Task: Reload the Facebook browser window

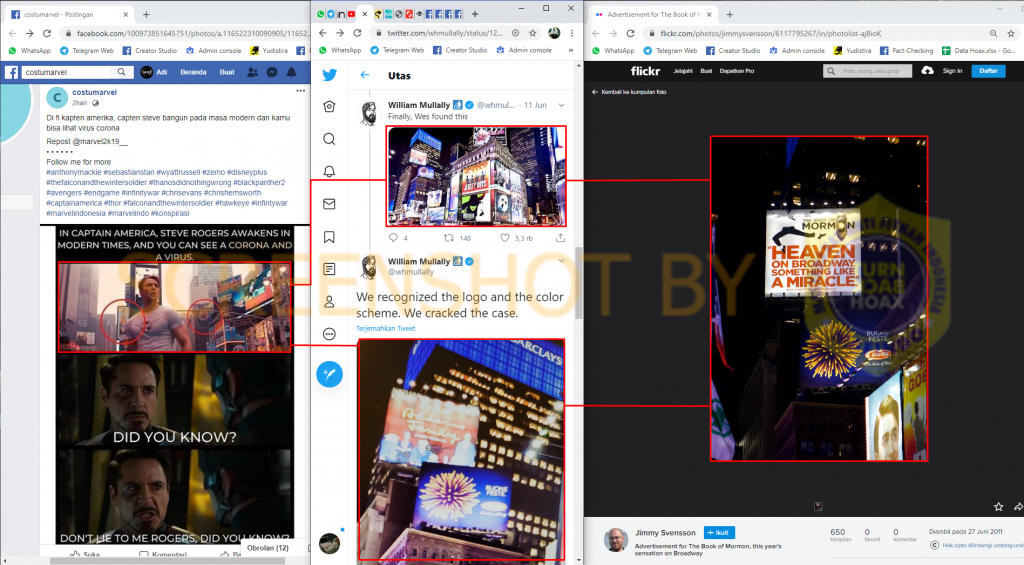Action: [47, 33]
